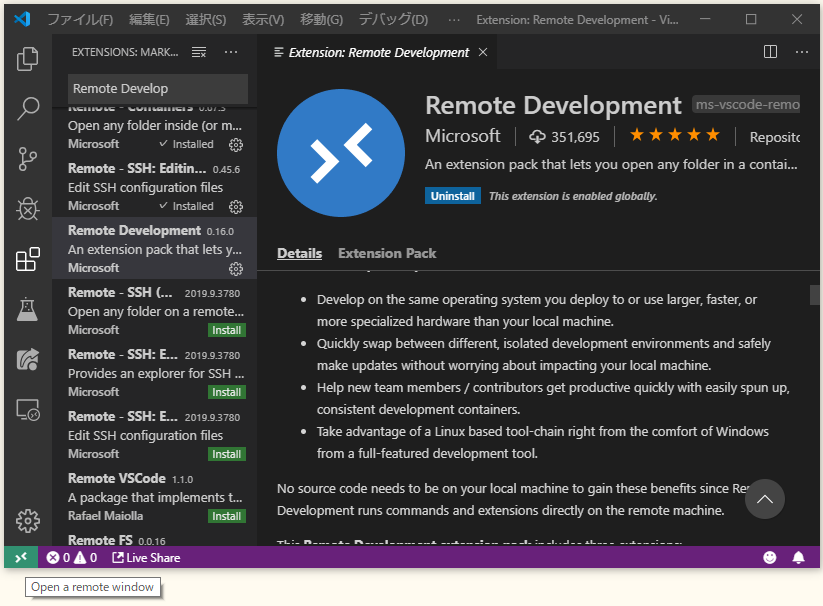This screenshot has height=606, width=823.
Task: Click the Remote Development title heading
Action: (x=553, y=105)
